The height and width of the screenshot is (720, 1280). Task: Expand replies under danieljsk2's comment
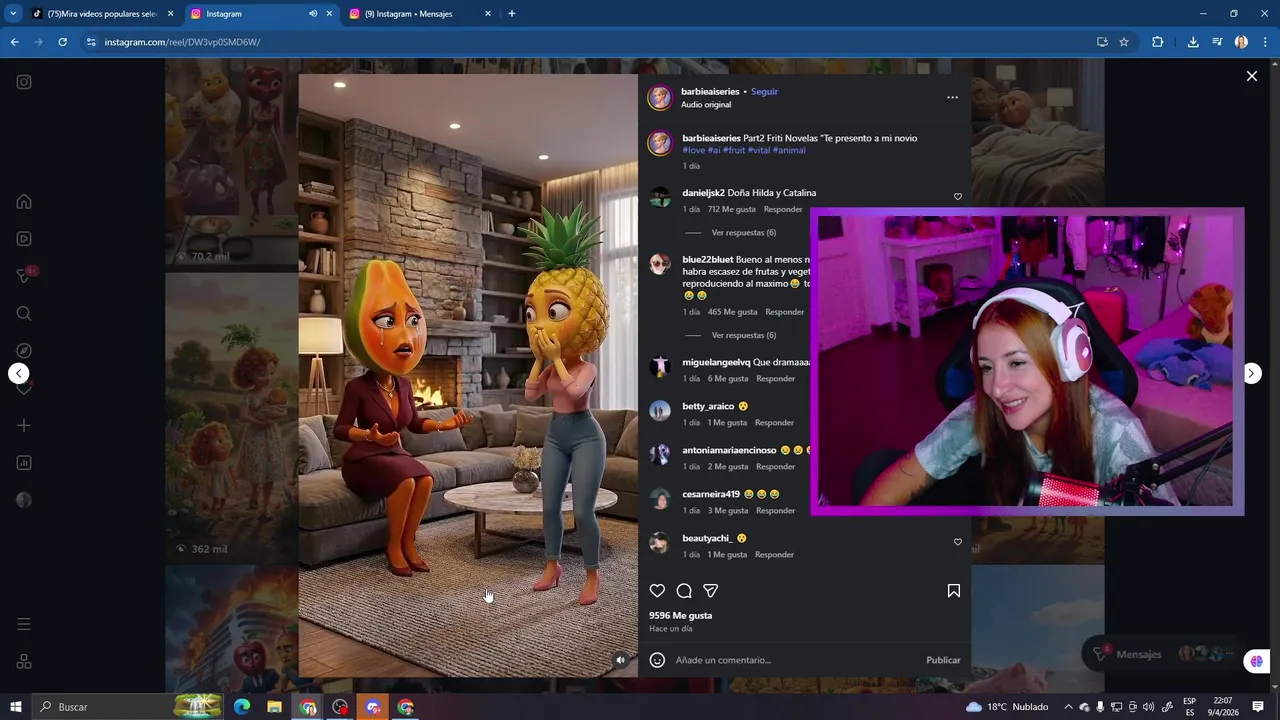tap(743, 233)
